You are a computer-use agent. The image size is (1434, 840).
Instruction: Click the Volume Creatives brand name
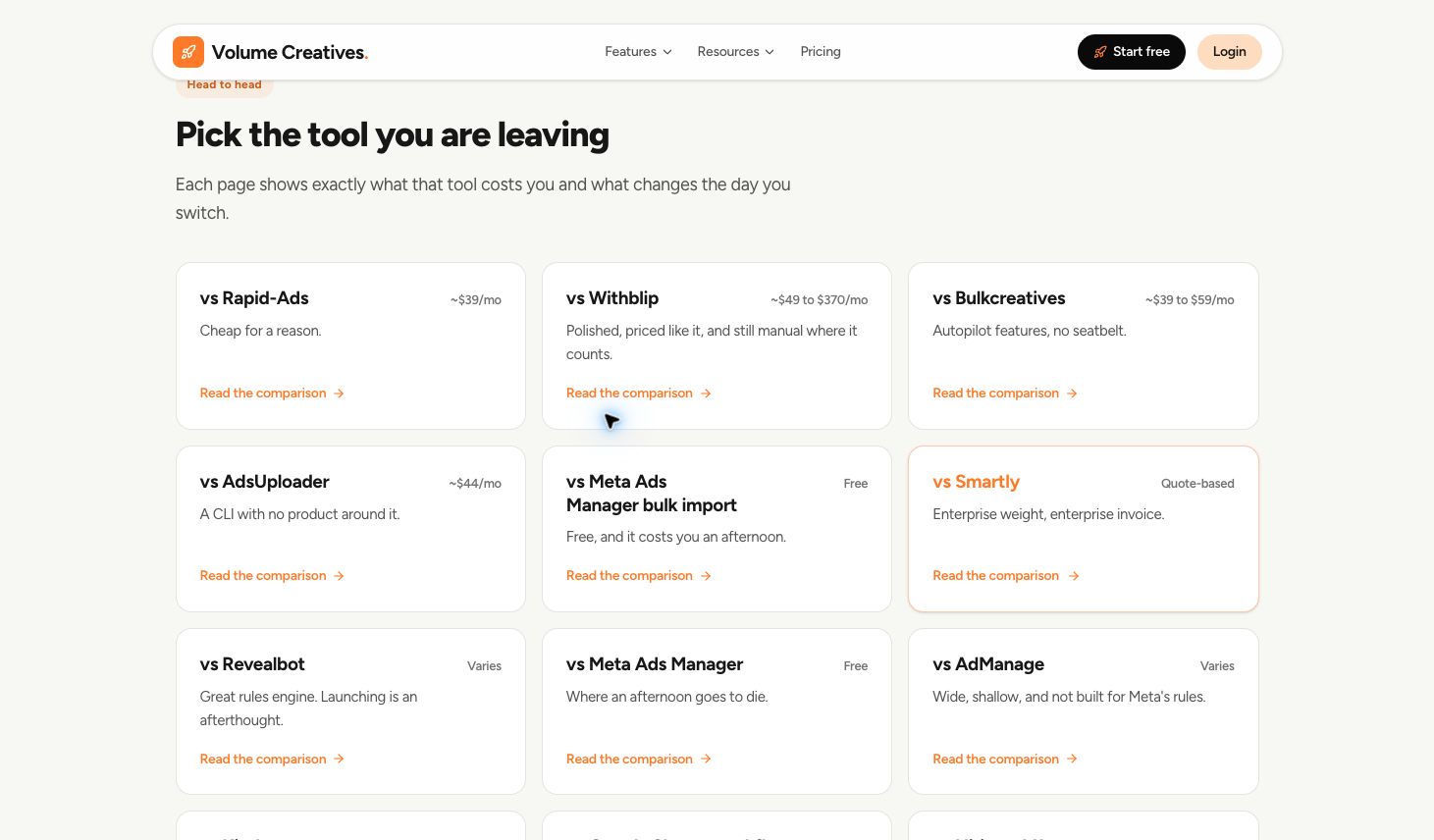(290, 53)
